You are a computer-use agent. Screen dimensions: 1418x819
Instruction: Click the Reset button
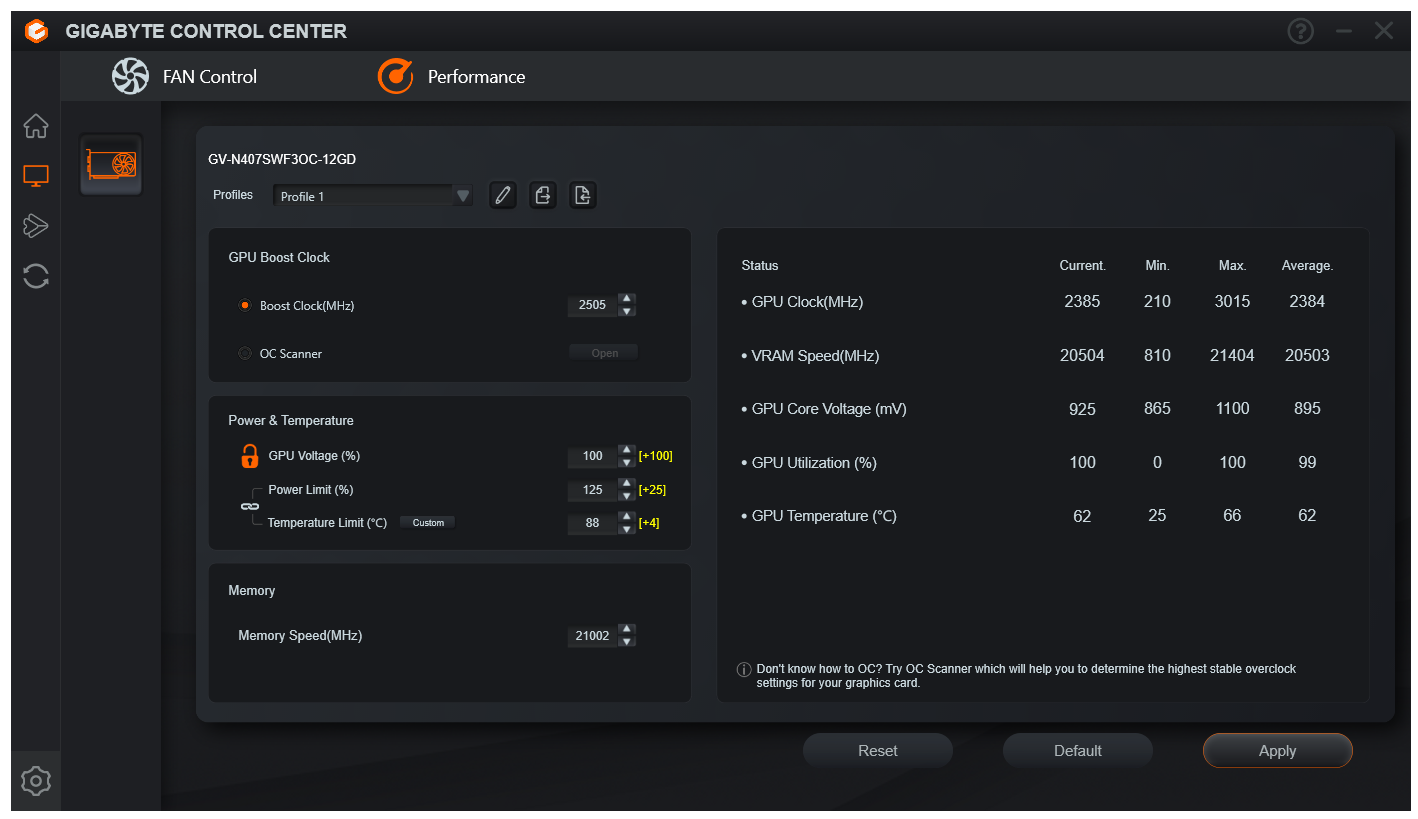pyautogui.click(x=878, y=751)
